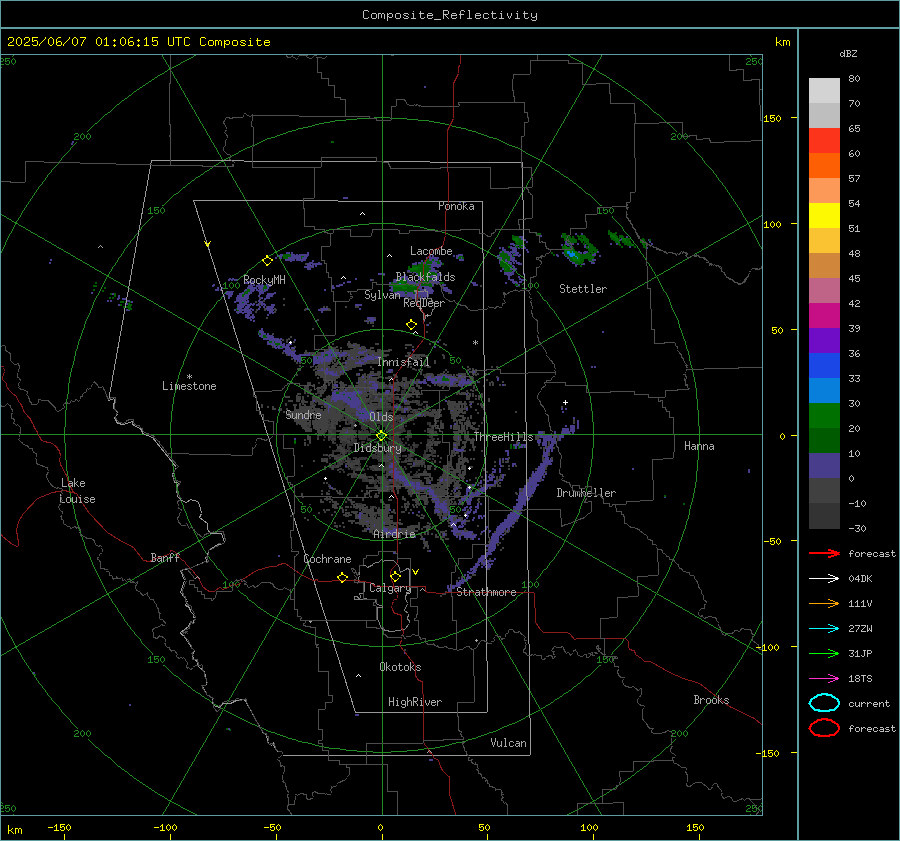Click the Lacombe map label
Screen dimensions: 900x841
pyautogui.click(x=431, y=251)
